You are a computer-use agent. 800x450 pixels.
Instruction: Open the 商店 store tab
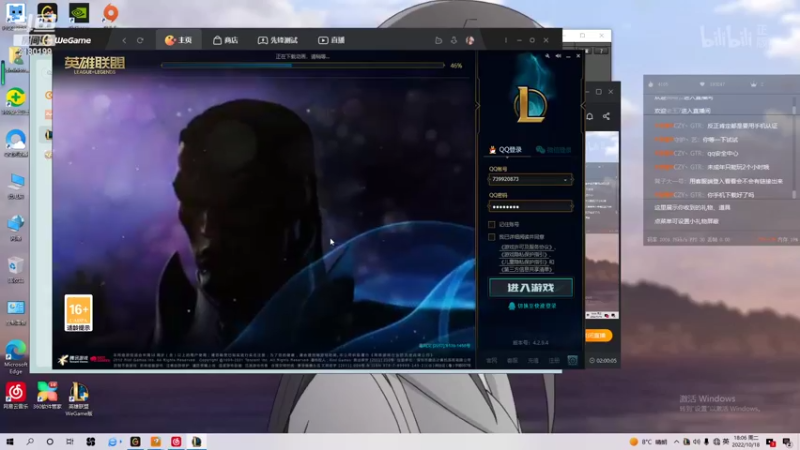pyautogui.click(x=226, y=40)
